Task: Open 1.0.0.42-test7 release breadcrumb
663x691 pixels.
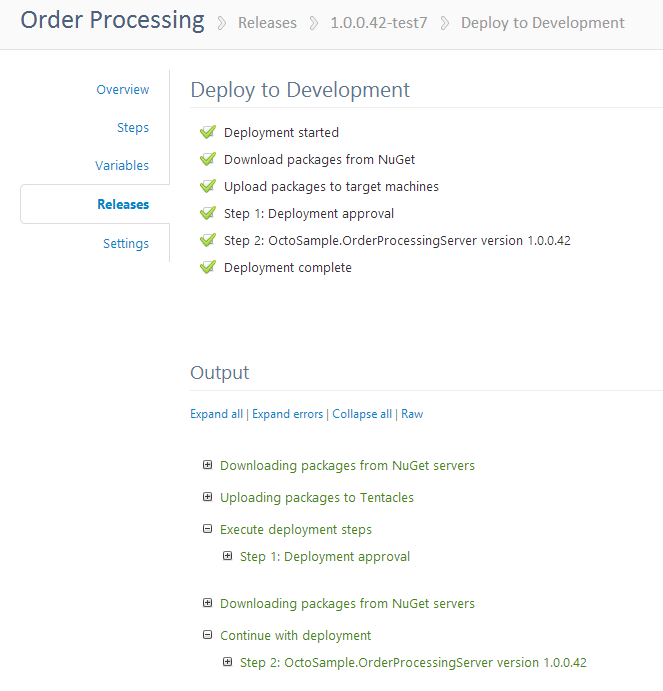Action: point(378,23)
